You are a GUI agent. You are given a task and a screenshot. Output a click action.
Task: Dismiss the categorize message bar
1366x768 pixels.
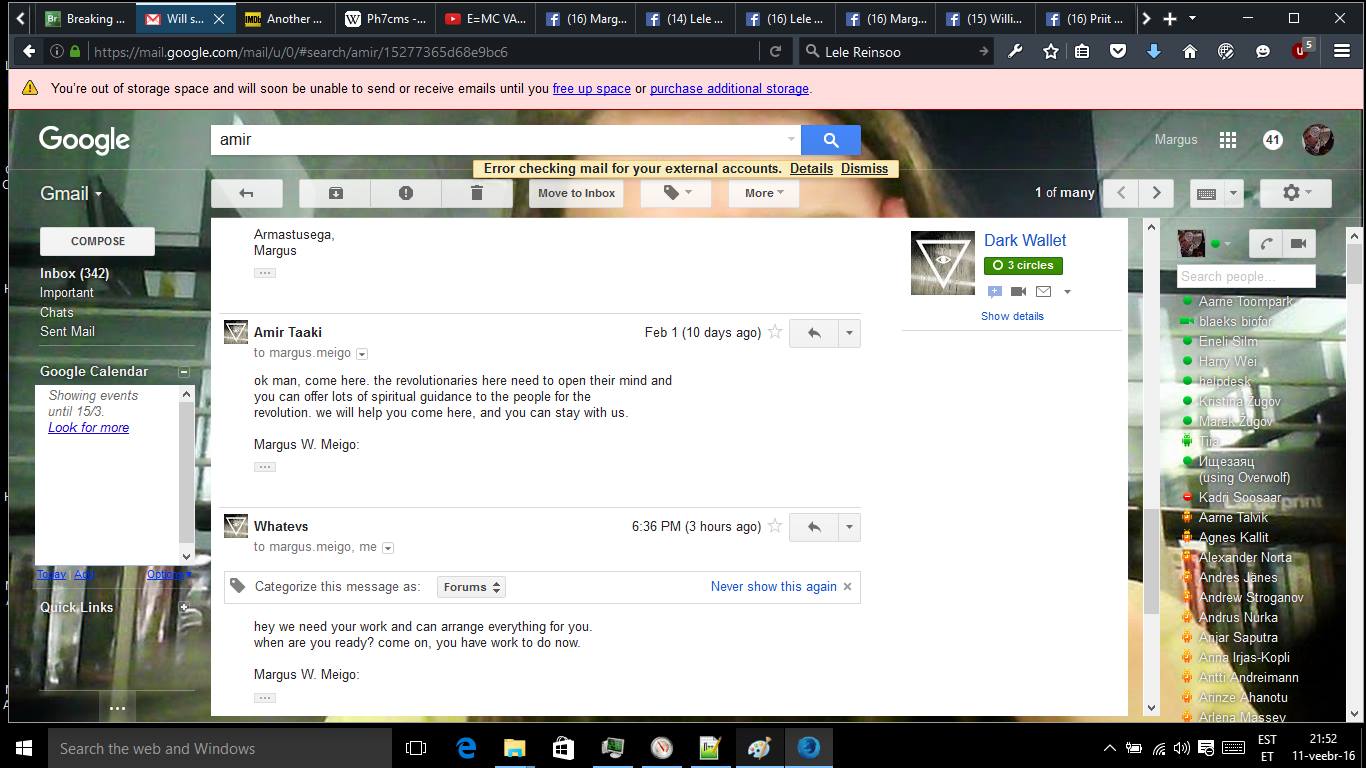pos(847,587)
